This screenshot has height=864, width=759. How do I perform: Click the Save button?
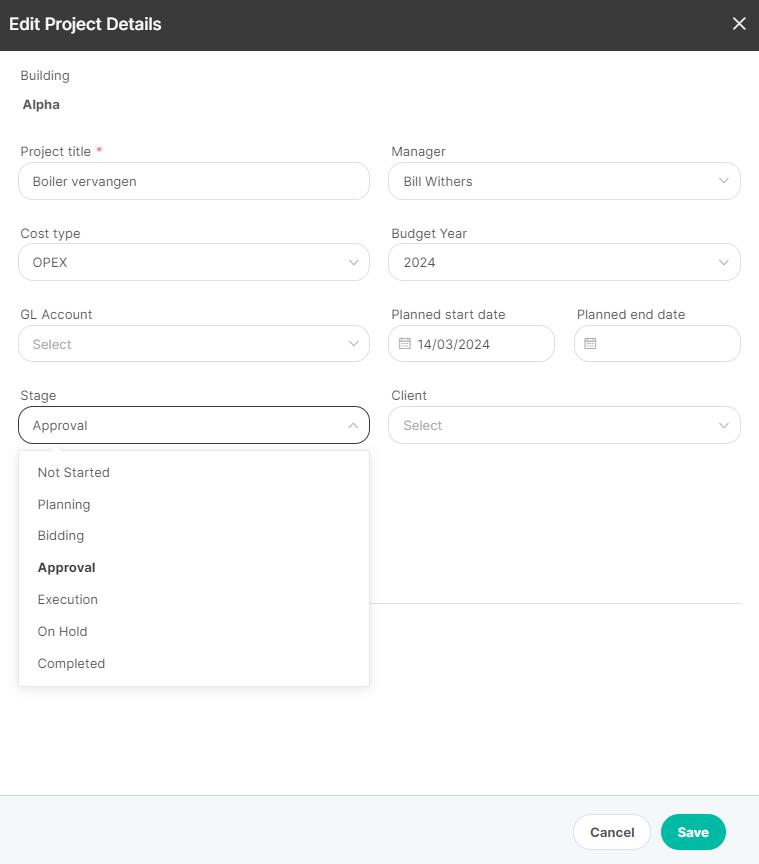point(693,832)
